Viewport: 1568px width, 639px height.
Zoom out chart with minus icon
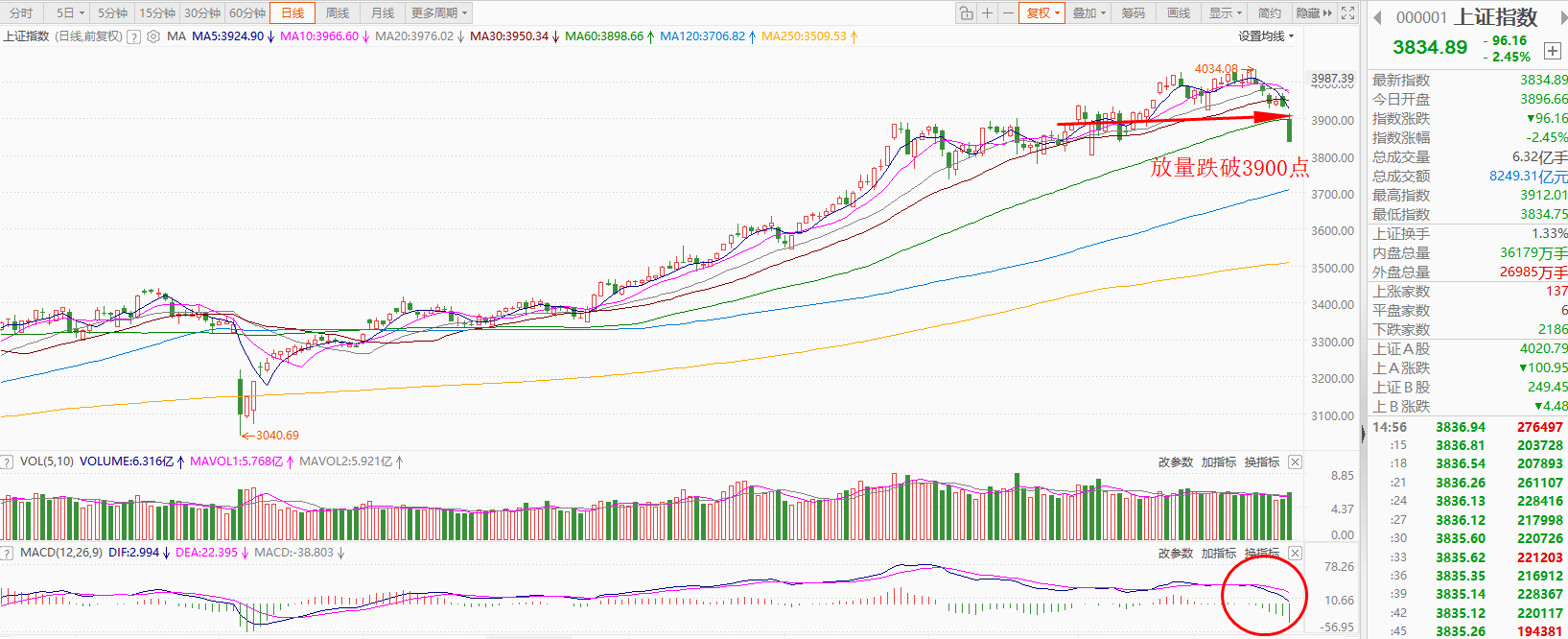(x=1007, y=12)
